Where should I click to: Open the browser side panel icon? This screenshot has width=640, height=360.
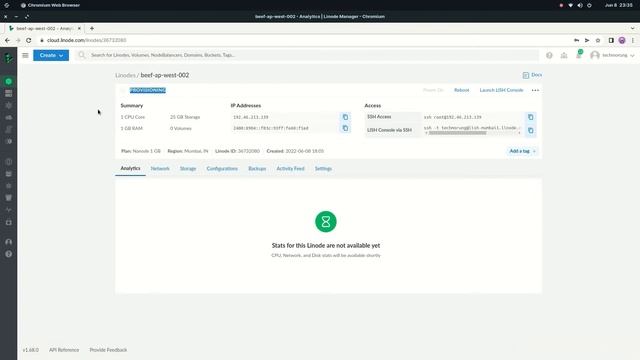point(611,40)
